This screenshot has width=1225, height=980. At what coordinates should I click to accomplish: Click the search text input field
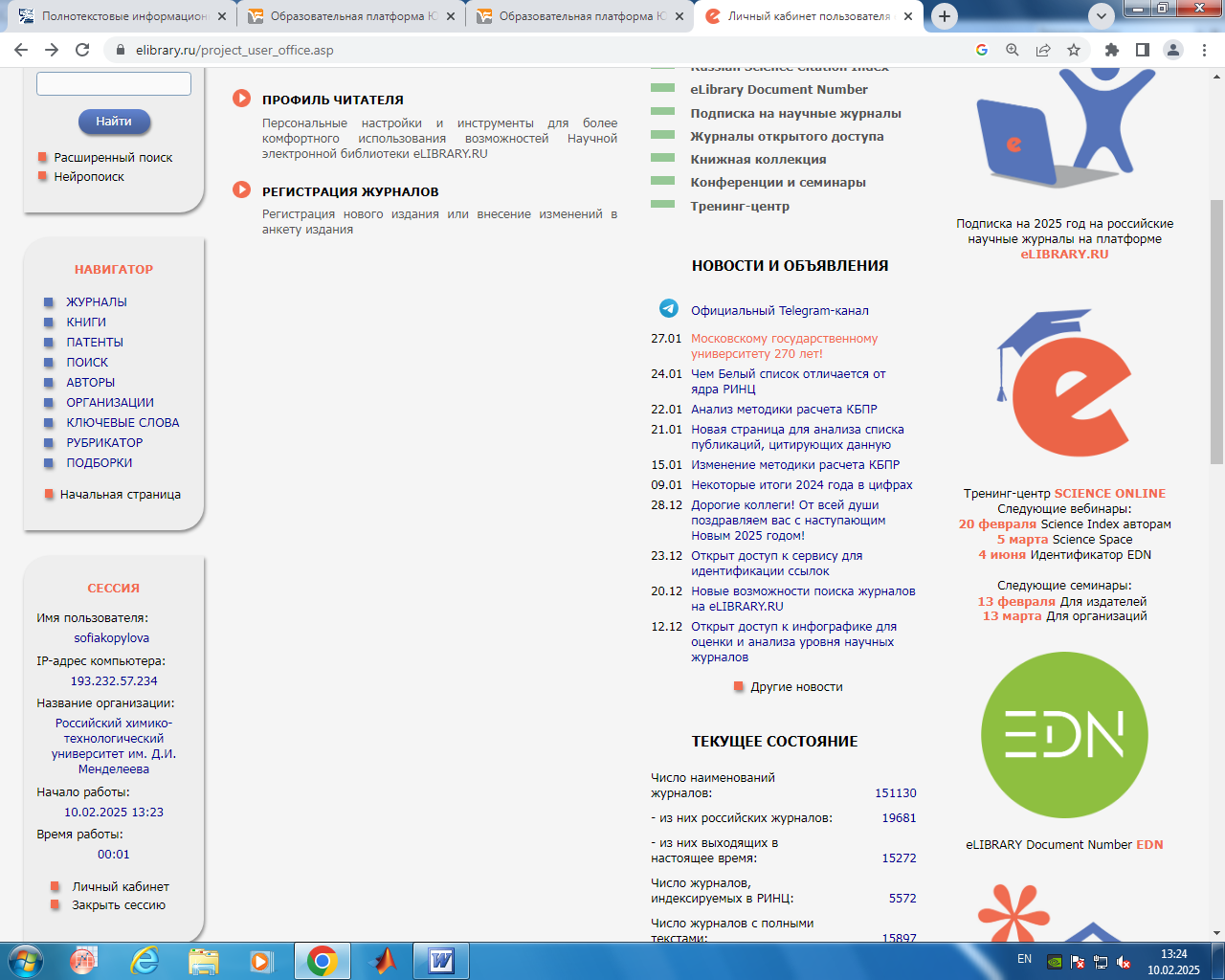(x=114, y=84)
